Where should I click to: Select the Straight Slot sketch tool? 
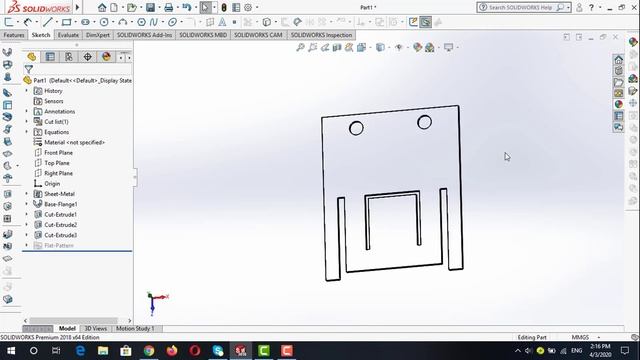85,22
